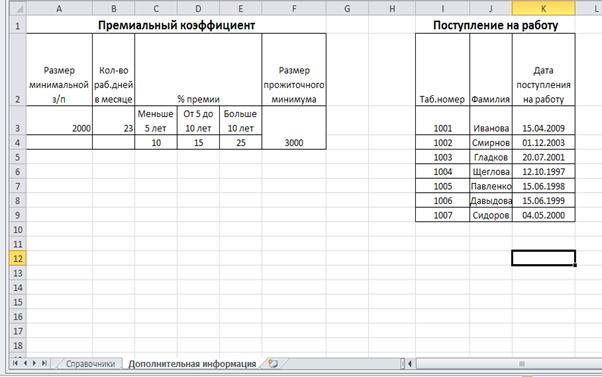Select column G header
The image size is (602, 377).
tap(347, 8)
